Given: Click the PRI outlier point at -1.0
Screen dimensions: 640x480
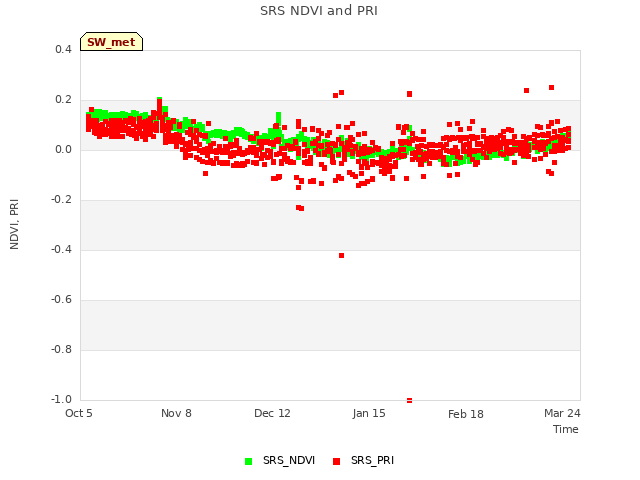Looking at the screenshot, I should pyautogui.click(x=409, y=400).
